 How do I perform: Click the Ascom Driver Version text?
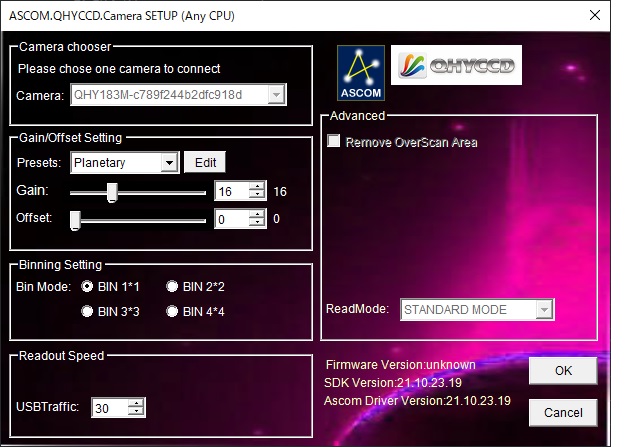coord(417,401)
